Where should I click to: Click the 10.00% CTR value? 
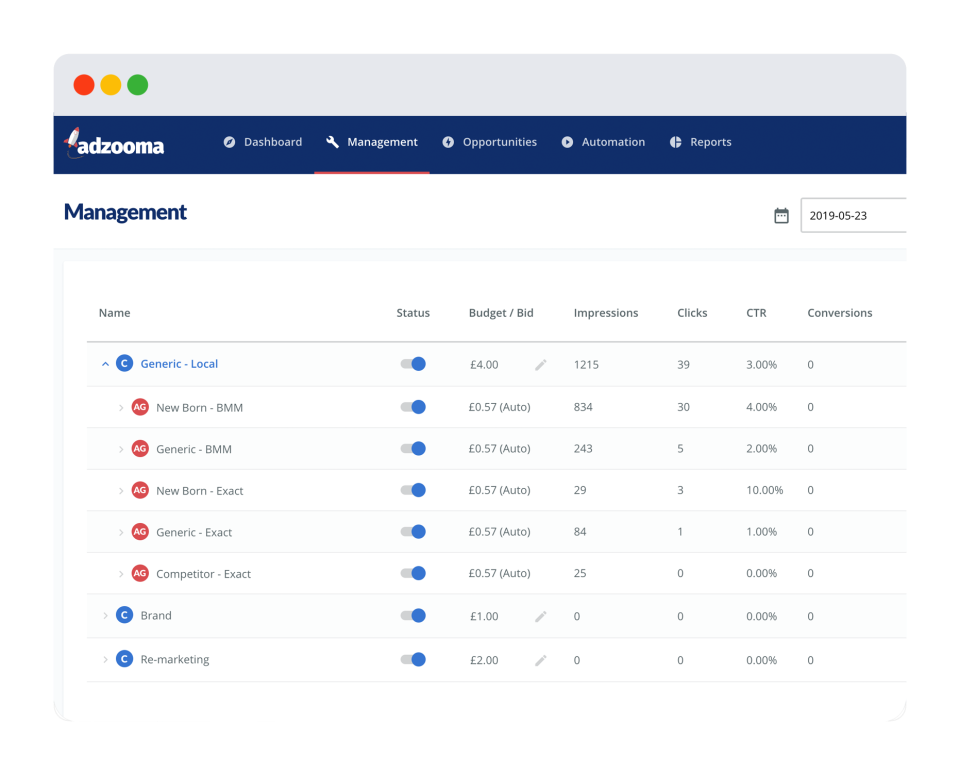[x=764, y=490]
